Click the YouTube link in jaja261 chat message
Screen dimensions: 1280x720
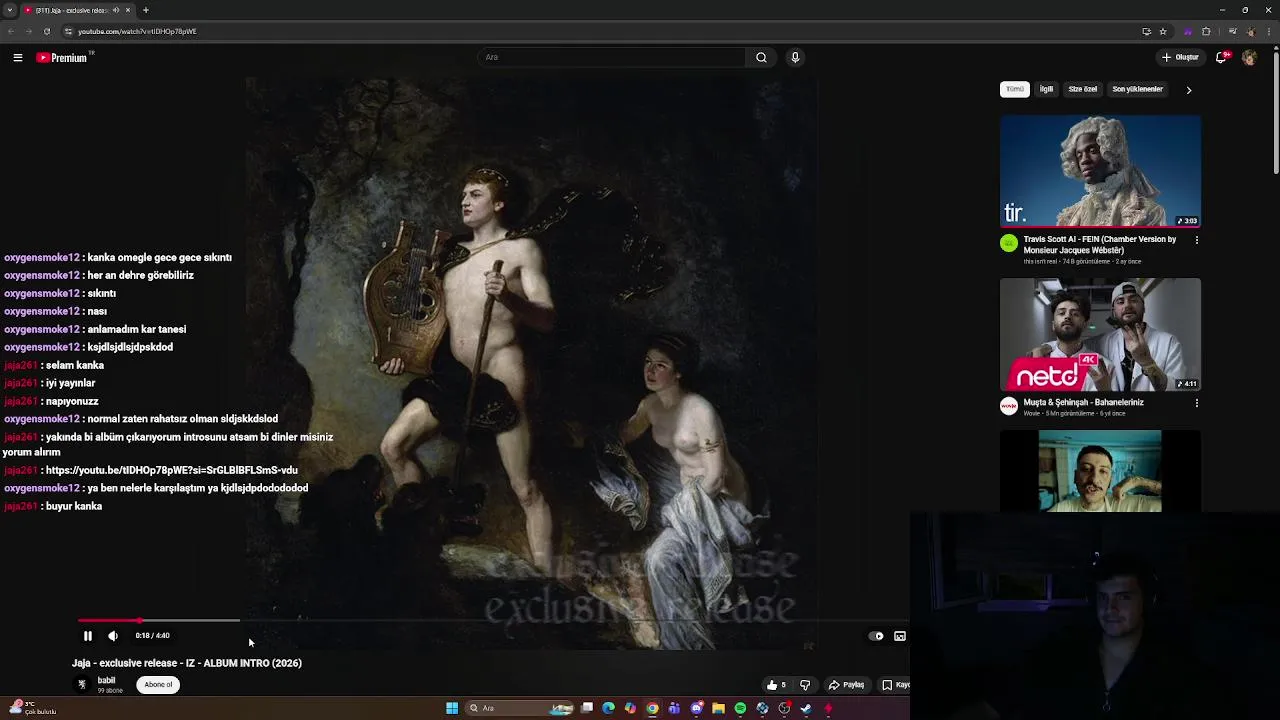(171, 470)
